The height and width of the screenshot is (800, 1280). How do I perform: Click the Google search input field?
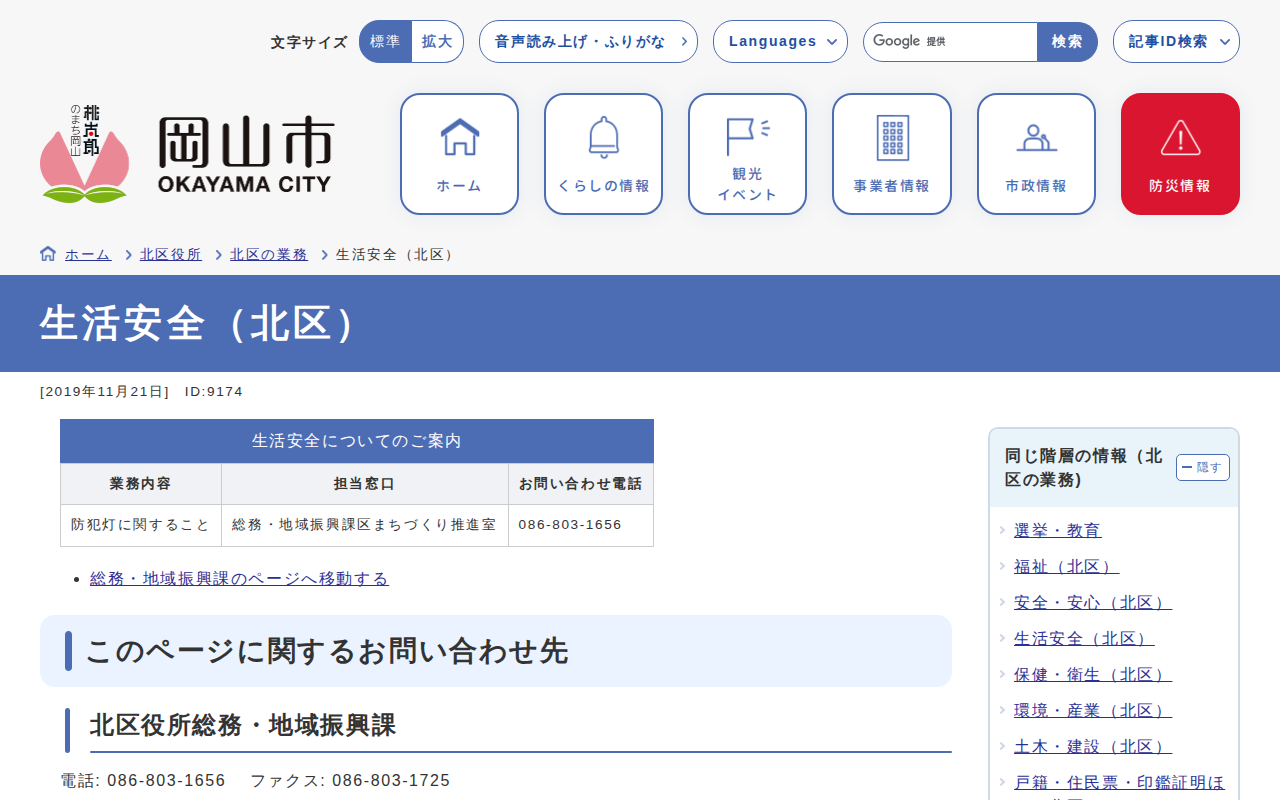(x=950, y=42)
